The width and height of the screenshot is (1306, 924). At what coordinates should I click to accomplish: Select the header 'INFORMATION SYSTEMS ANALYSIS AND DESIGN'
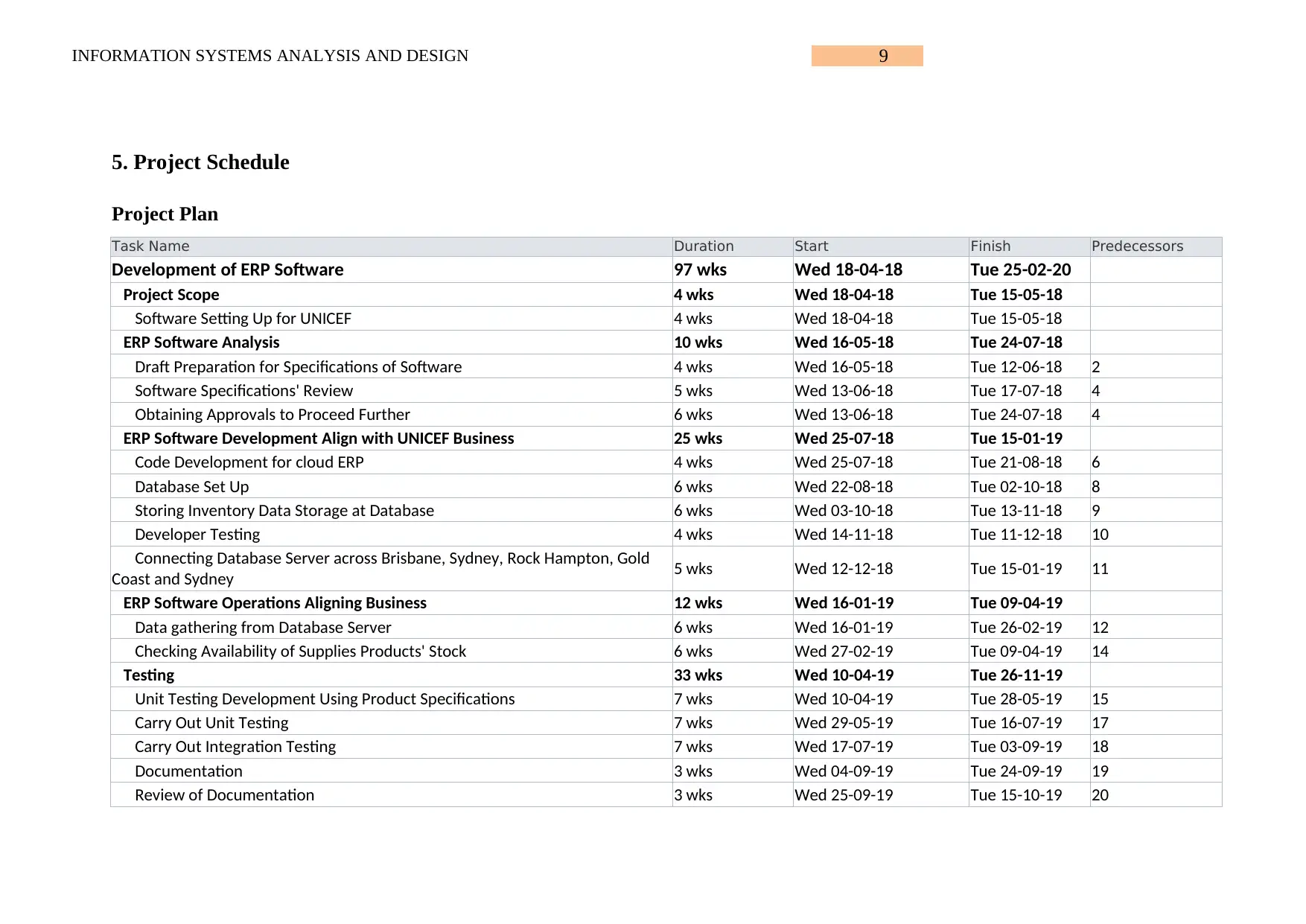[270, 56]
